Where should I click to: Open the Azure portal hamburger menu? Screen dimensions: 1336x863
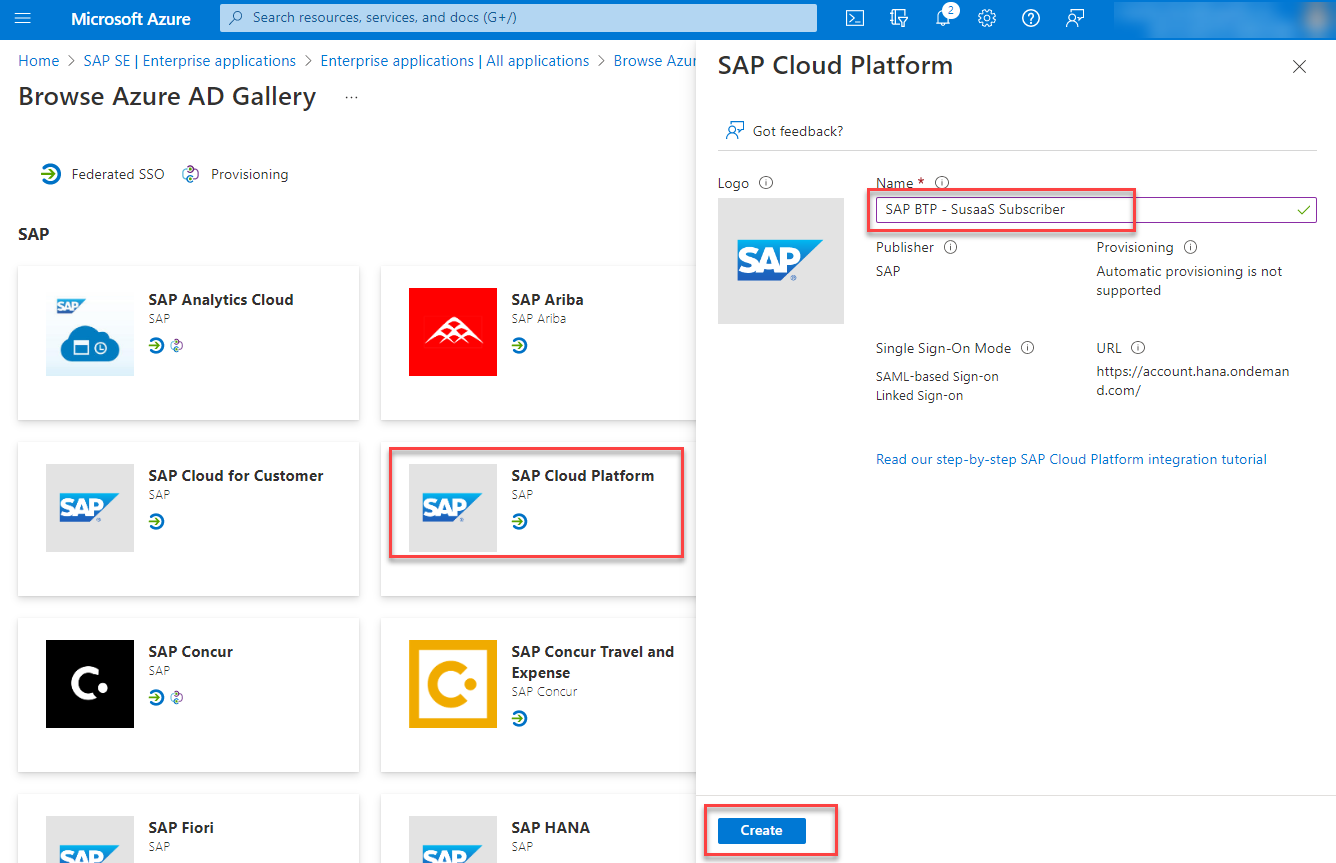coord(23,18)
